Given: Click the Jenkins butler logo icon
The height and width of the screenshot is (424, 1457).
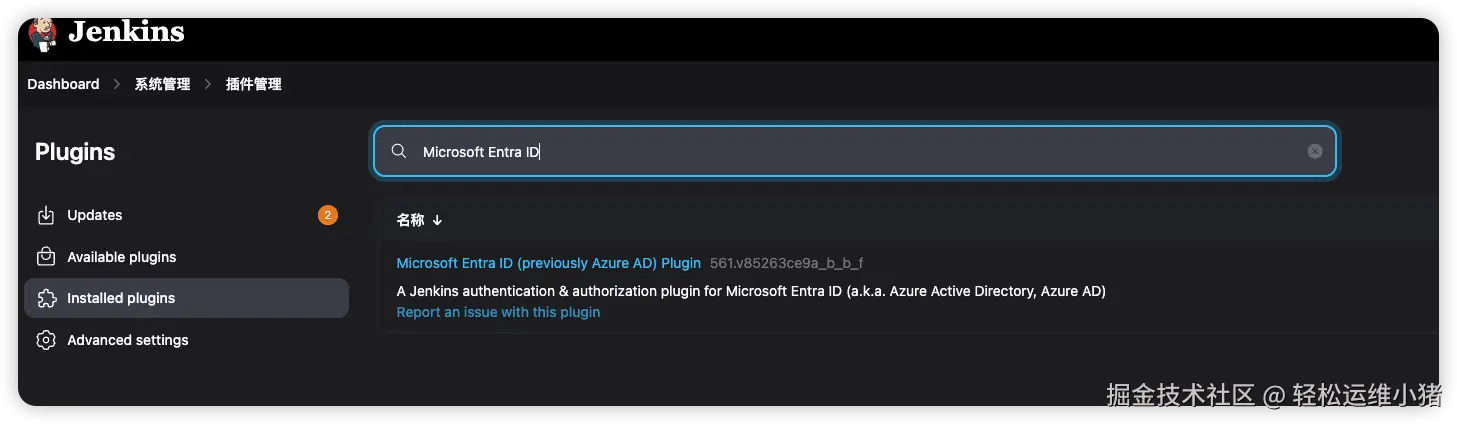Looking at the screenshot, I should coord(43,32).
